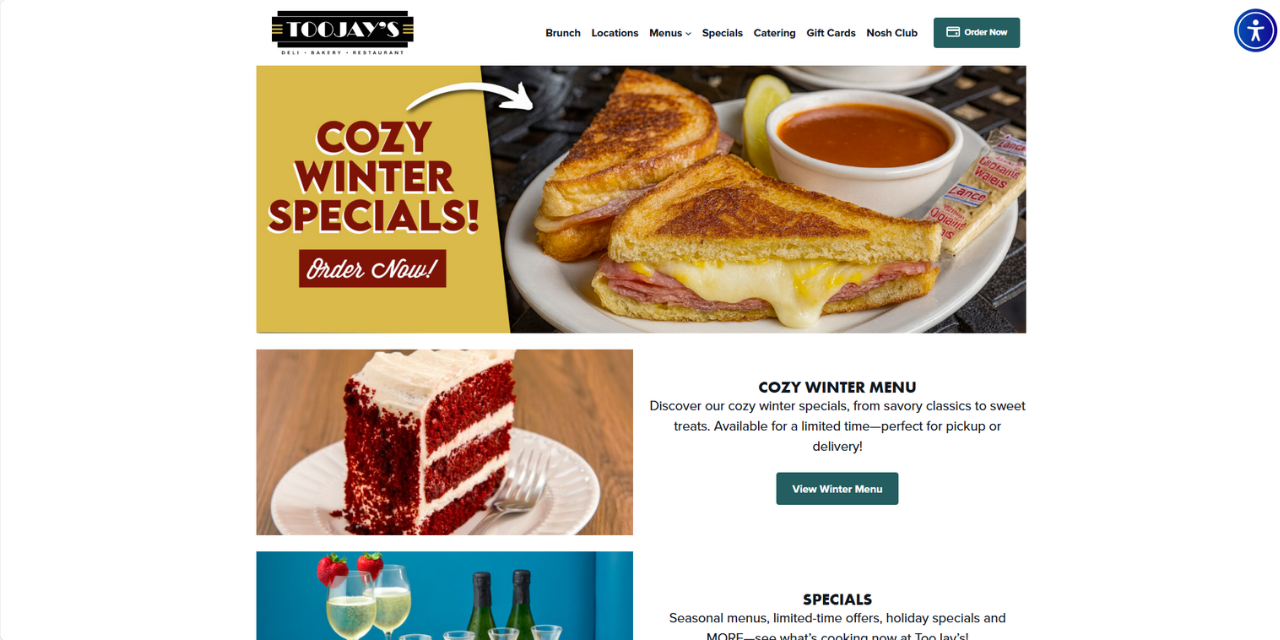Click the red velvet cake image
The width and height of the screenshot is (1280, 640).
click(444, 442)
